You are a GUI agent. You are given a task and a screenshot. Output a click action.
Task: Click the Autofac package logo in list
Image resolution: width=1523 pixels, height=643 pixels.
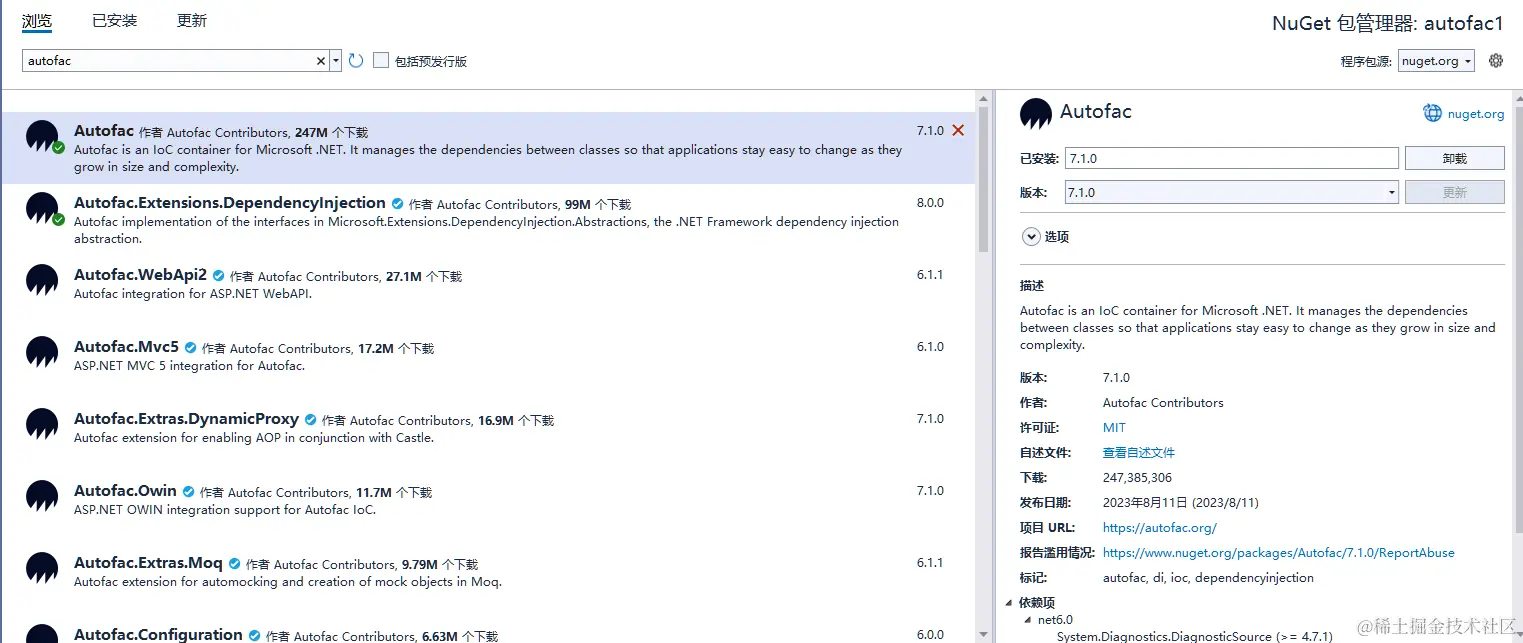tap(42, 136)
